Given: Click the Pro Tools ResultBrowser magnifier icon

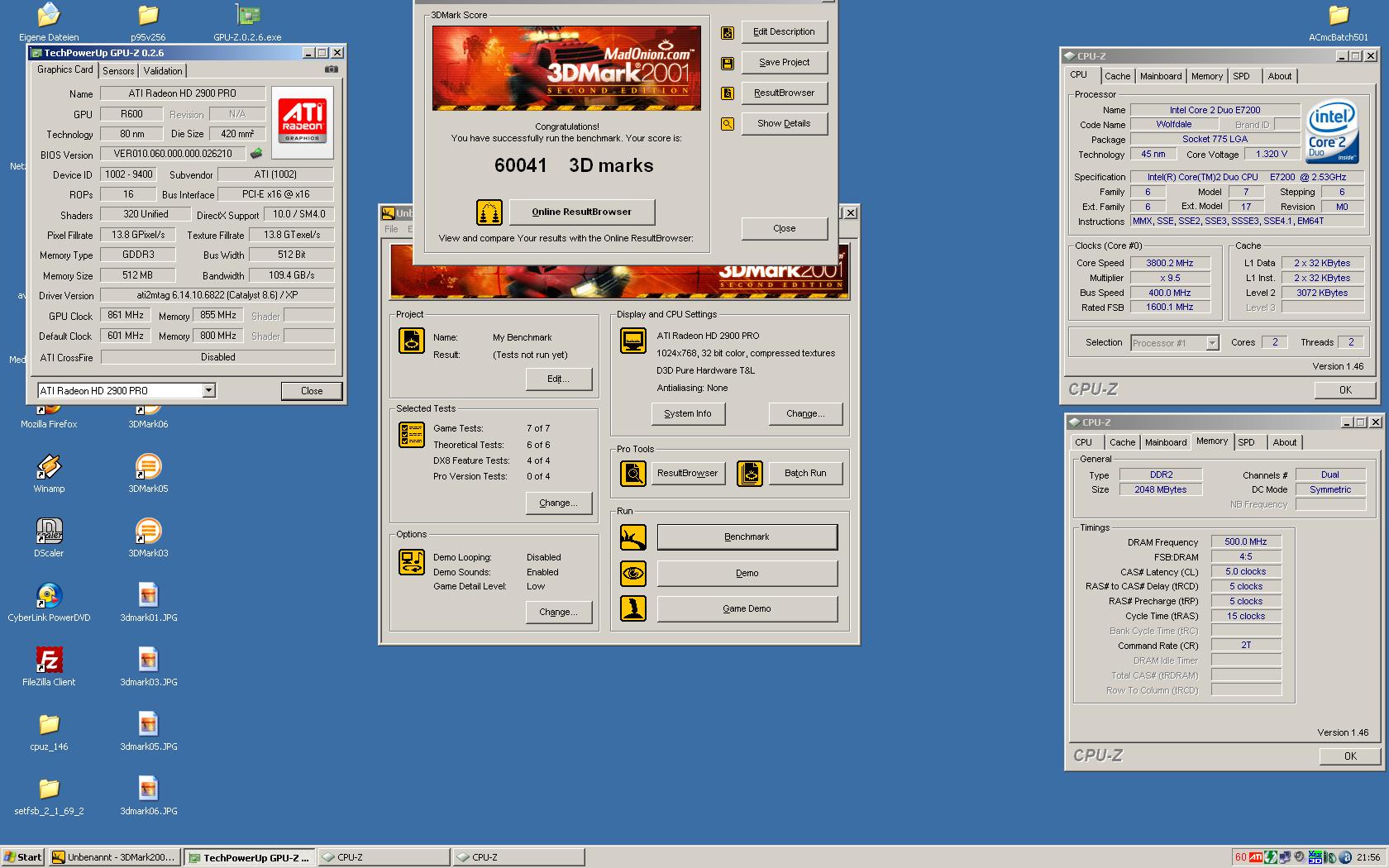Looking at the screenshot, I should click(633, 474).
